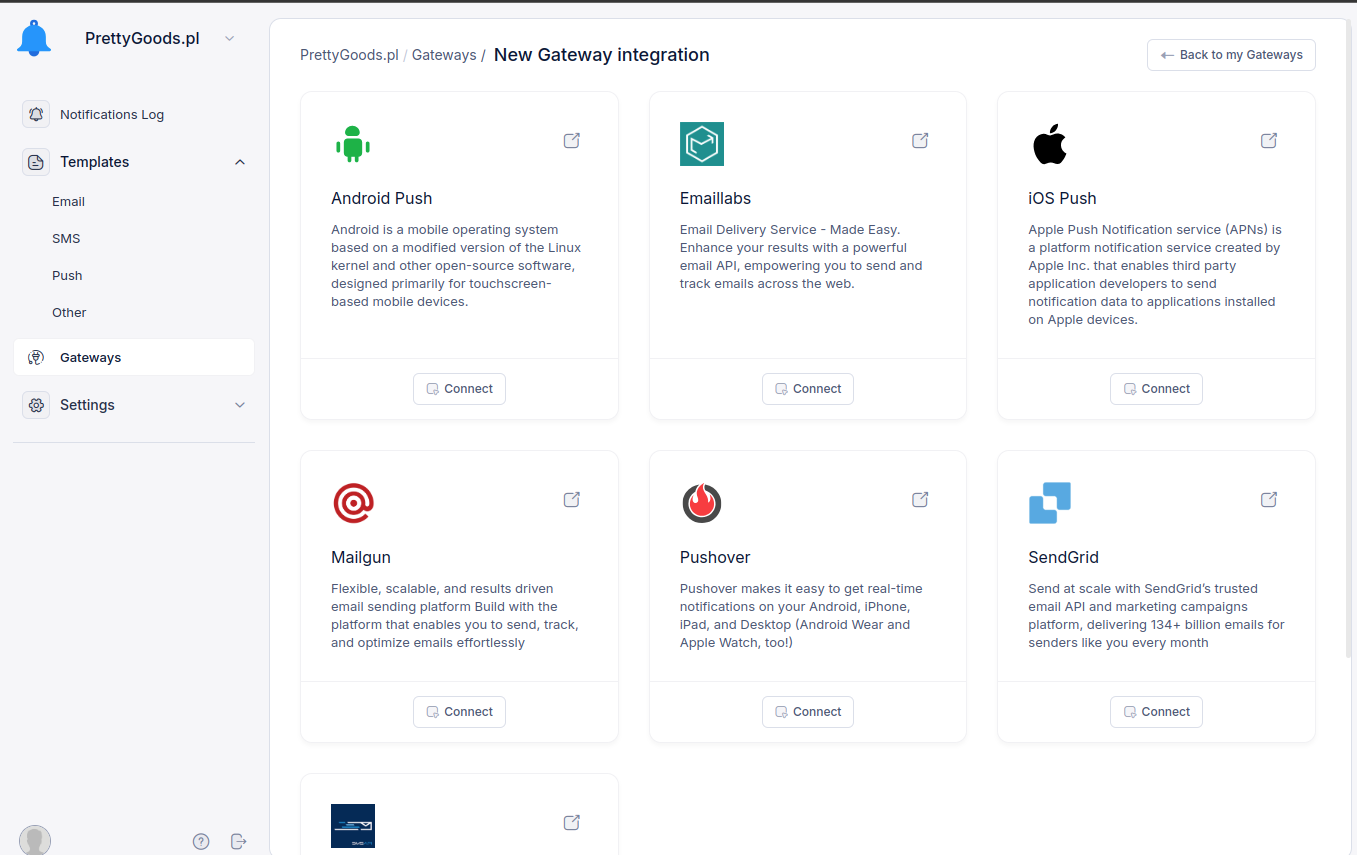Screen dimensions: 1357x855
Task: Click the Gateways breadcrumb link
Action: coord(444,55)
